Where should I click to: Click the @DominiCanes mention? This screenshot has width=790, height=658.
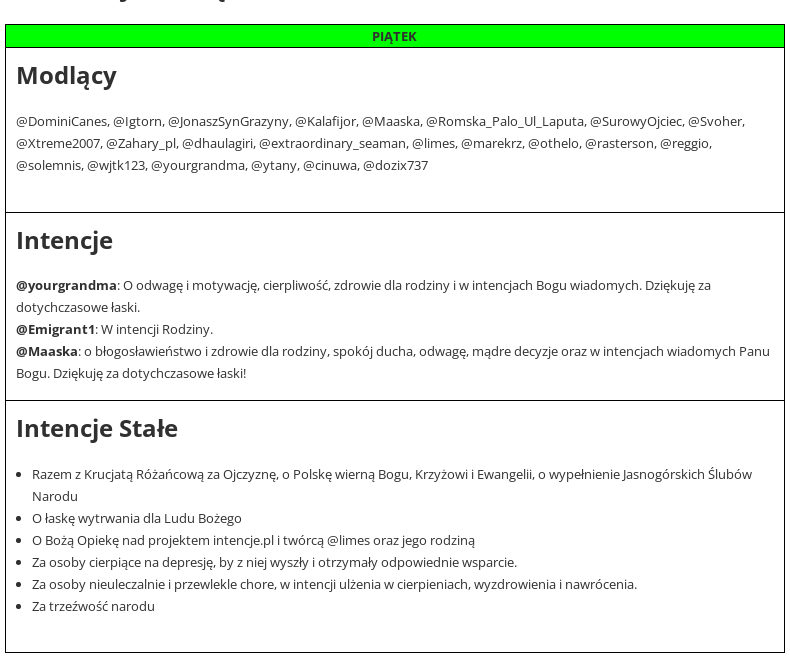61,121
